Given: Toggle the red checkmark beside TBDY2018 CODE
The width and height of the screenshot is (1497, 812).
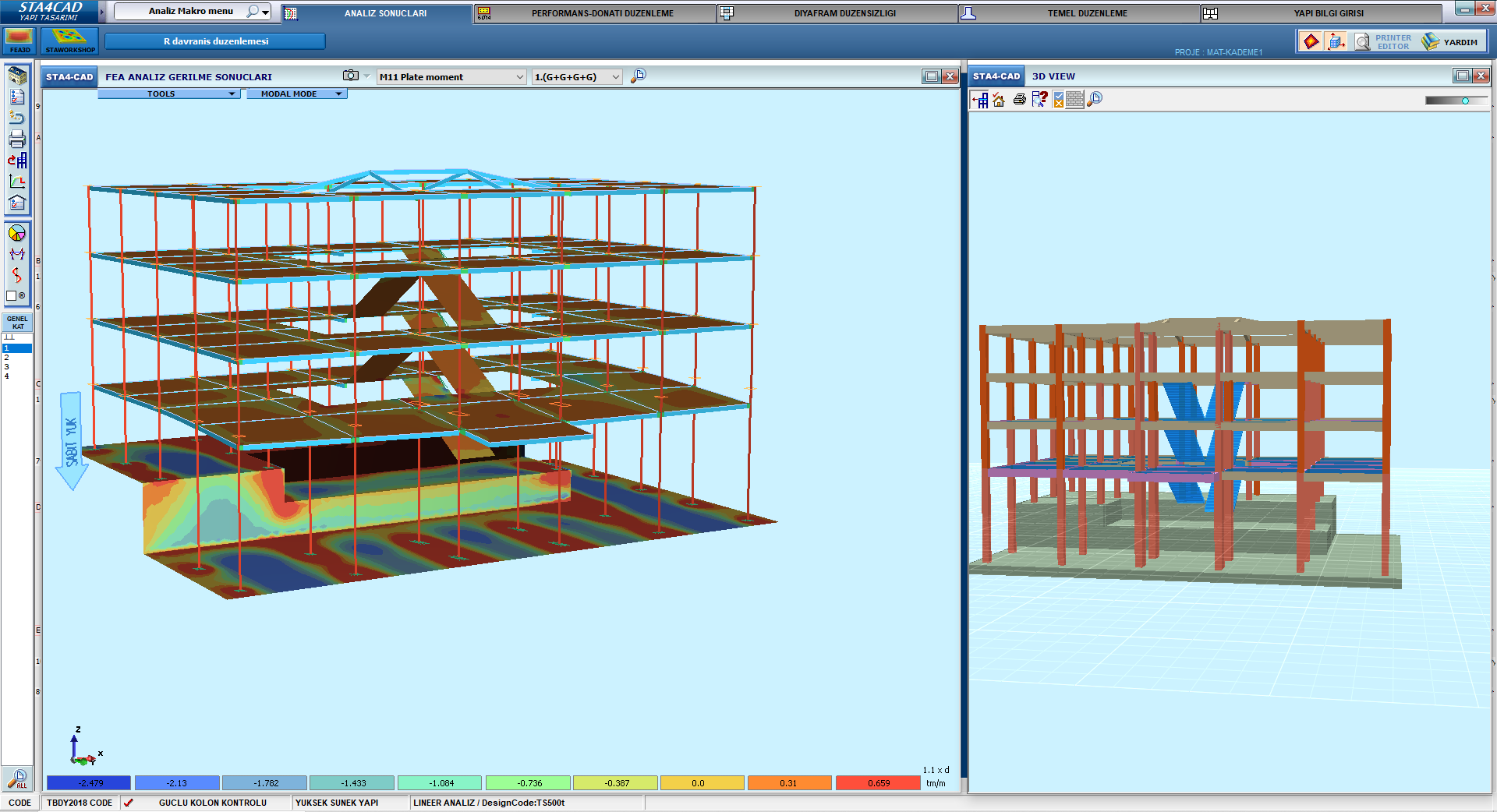Looking at the screenshot, I should click(129, 803).
